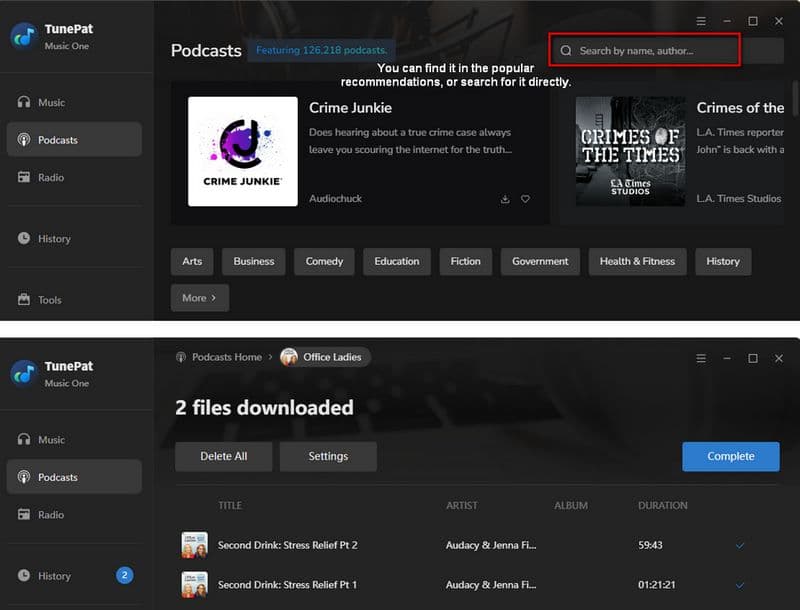Select the Government category
This screenshot has height=610, width=800.
click(x=540, y=261)
